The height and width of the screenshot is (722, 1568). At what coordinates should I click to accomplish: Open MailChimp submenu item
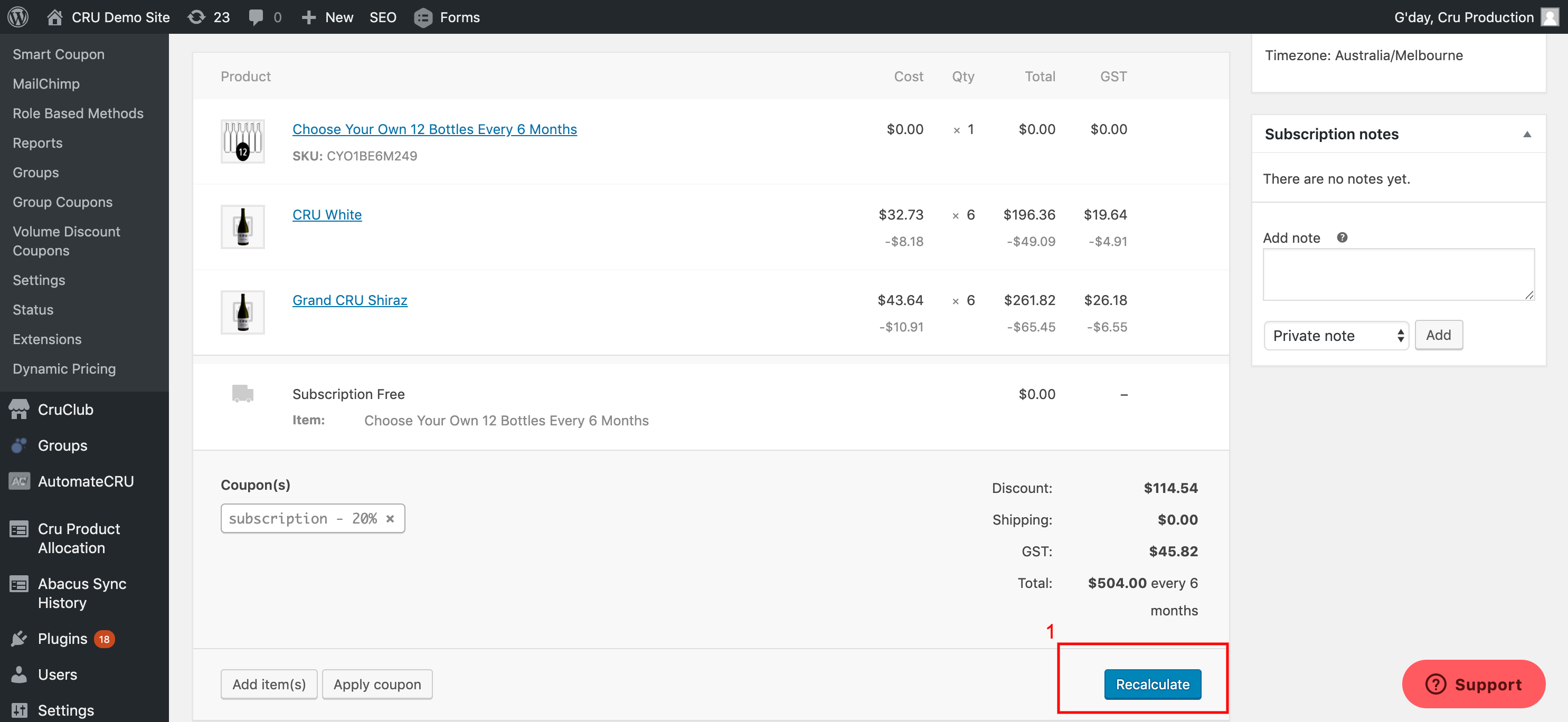pos(46,84)
